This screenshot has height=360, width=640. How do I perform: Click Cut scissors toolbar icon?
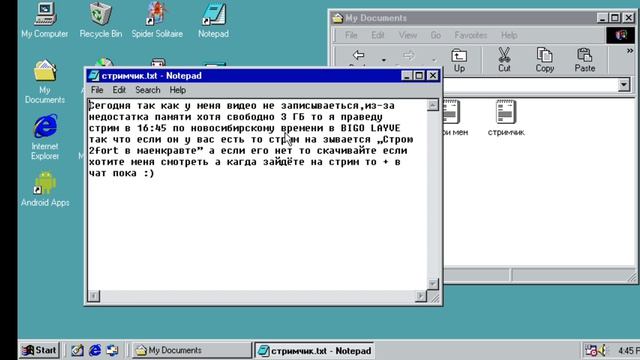(504, 60)
